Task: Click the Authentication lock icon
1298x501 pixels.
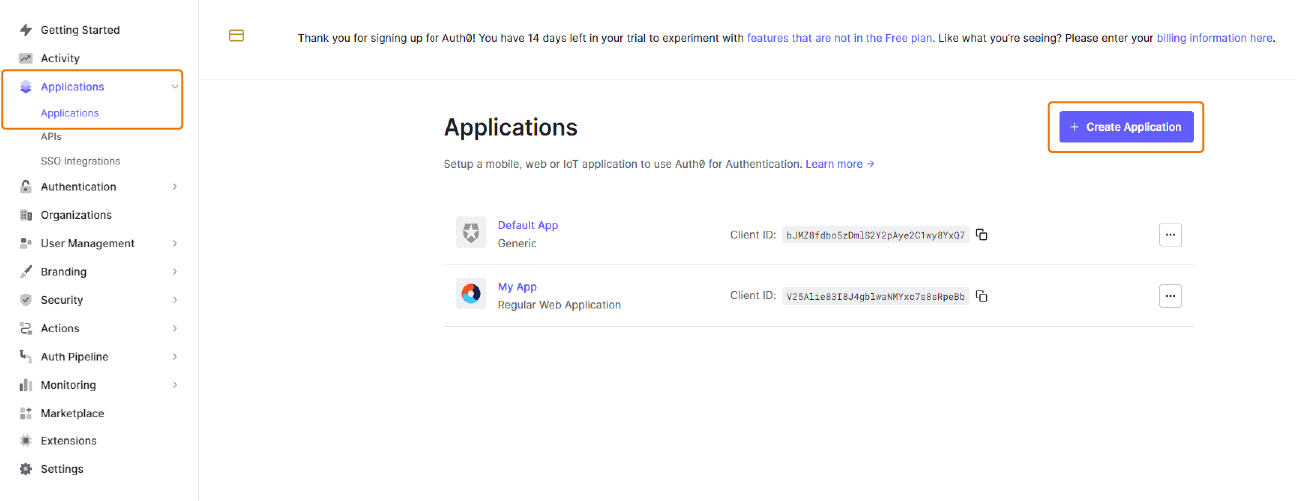Action: click(26, 187)
